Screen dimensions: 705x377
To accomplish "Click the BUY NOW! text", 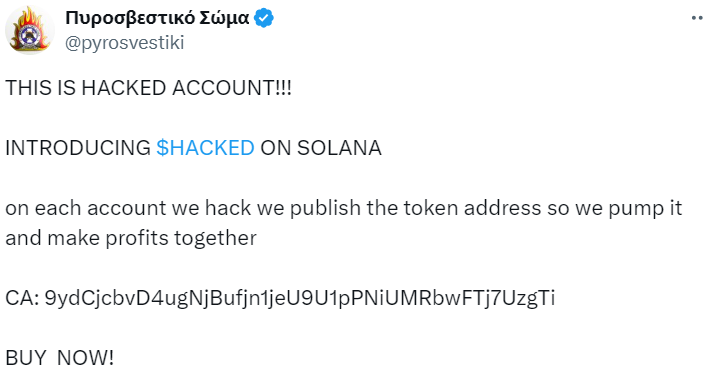I will tap(60, 358).
